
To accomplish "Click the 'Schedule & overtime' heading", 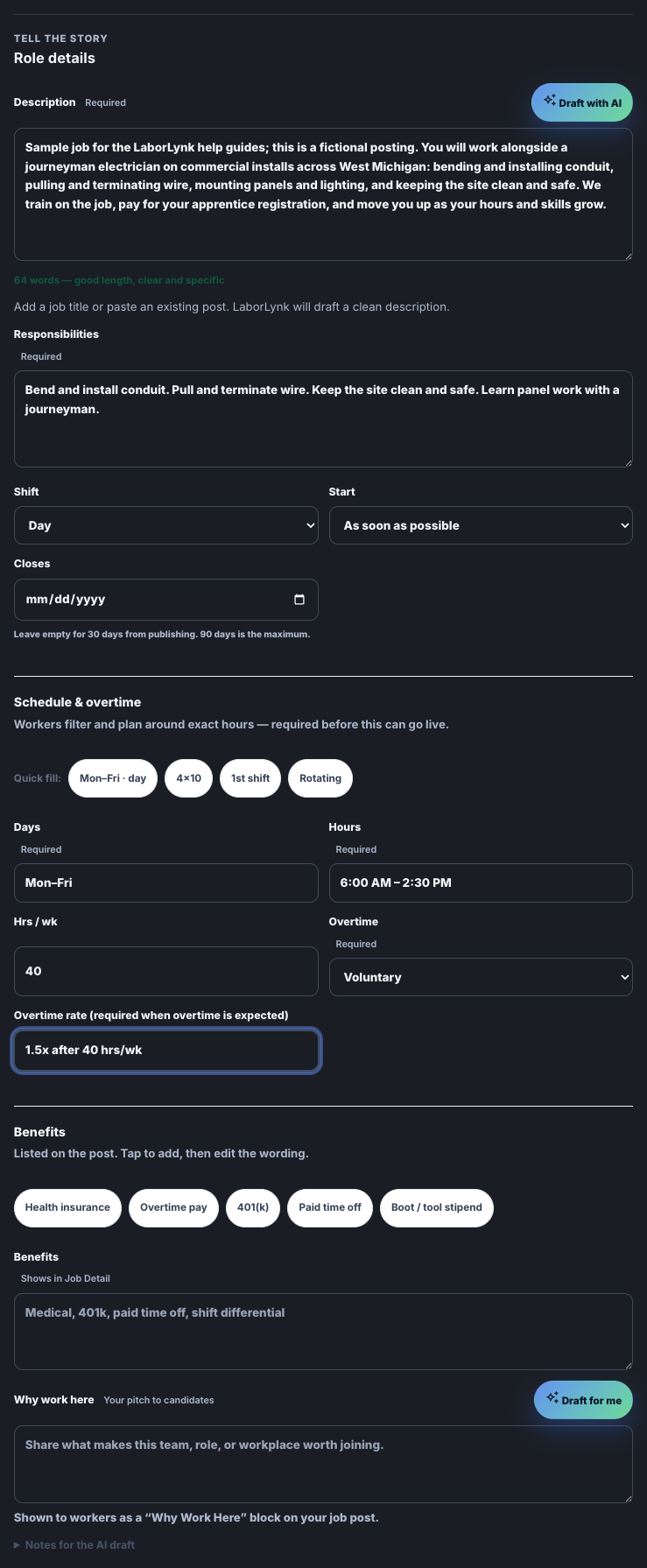I will [x=77, y=702].
